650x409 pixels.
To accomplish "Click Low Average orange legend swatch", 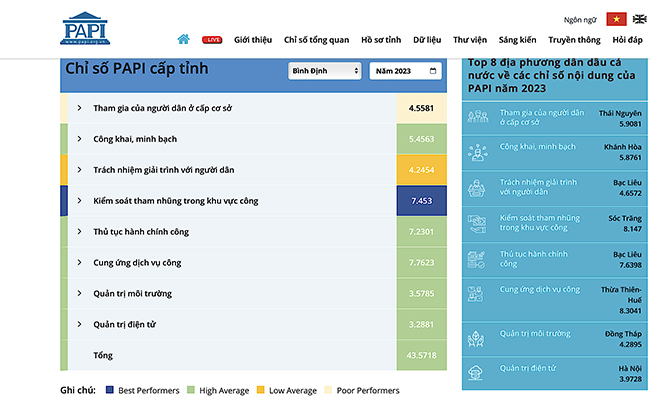I will (260, 390).
